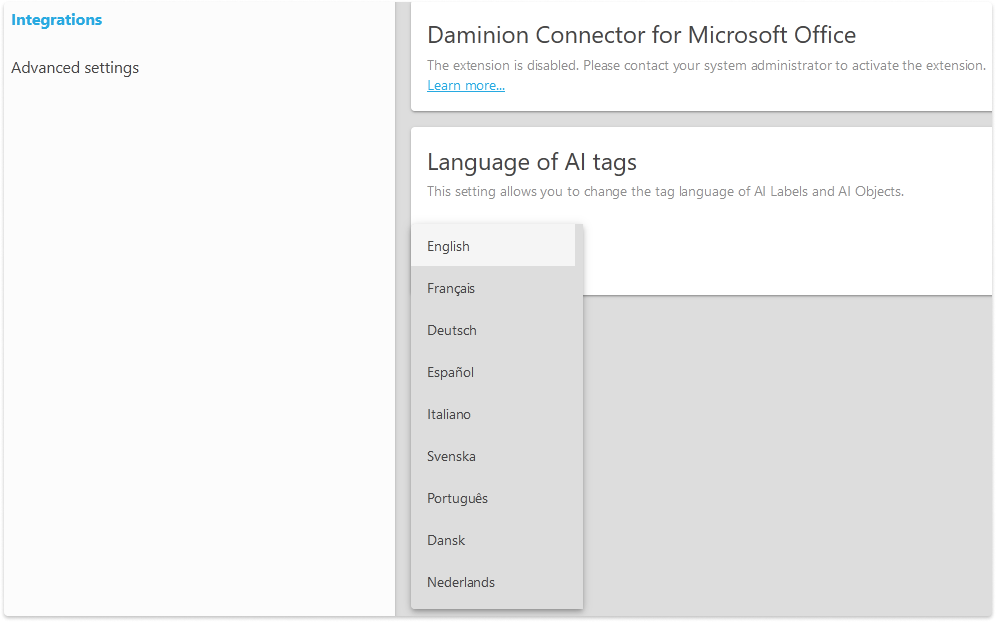Click blank sidebar space below Advanced settings
This screenshot has height=622, width=996.
(200, 350)
